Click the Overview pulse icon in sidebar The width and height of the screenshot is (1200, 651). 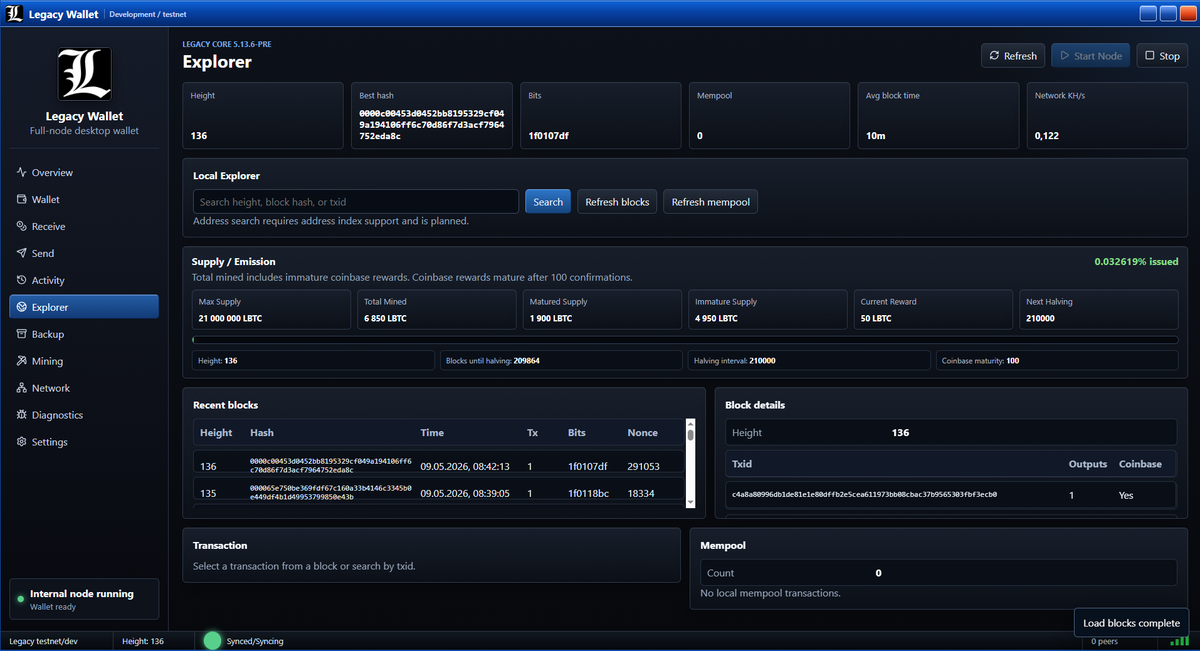point(22,173)
